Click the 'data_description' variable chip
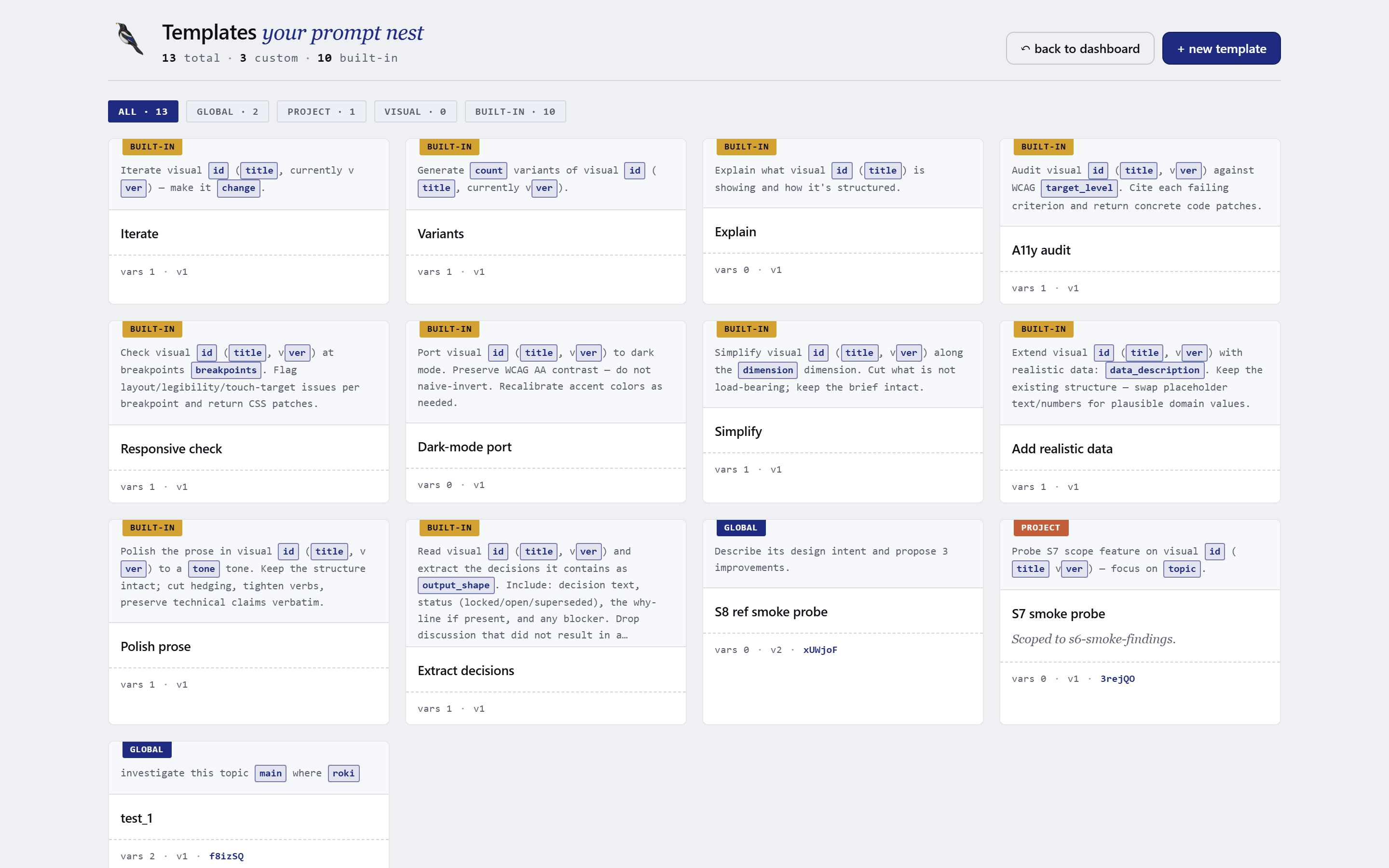 click(1154, 370)
